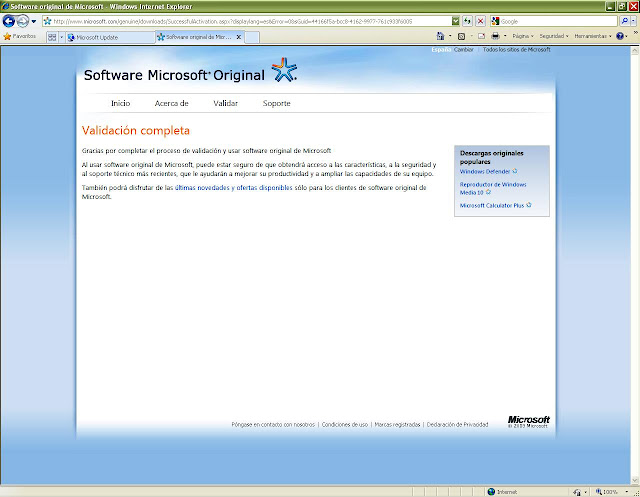Open the Marcas registradas link

coord(397,425)
